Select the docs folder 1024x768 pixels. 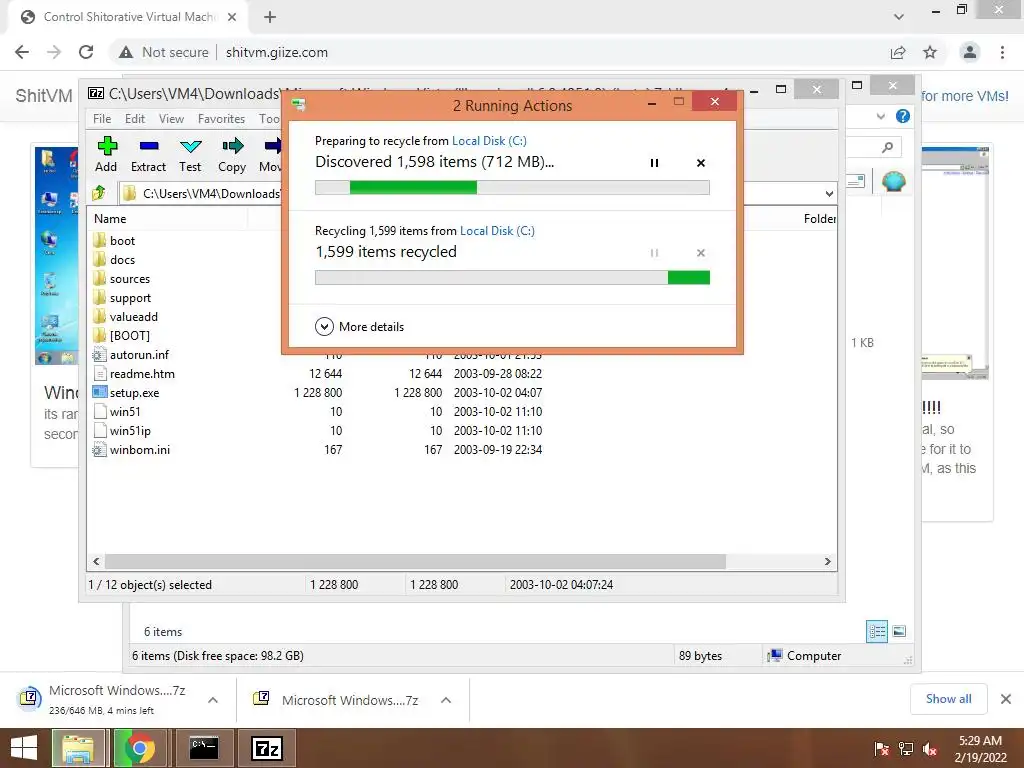(115, 259)
